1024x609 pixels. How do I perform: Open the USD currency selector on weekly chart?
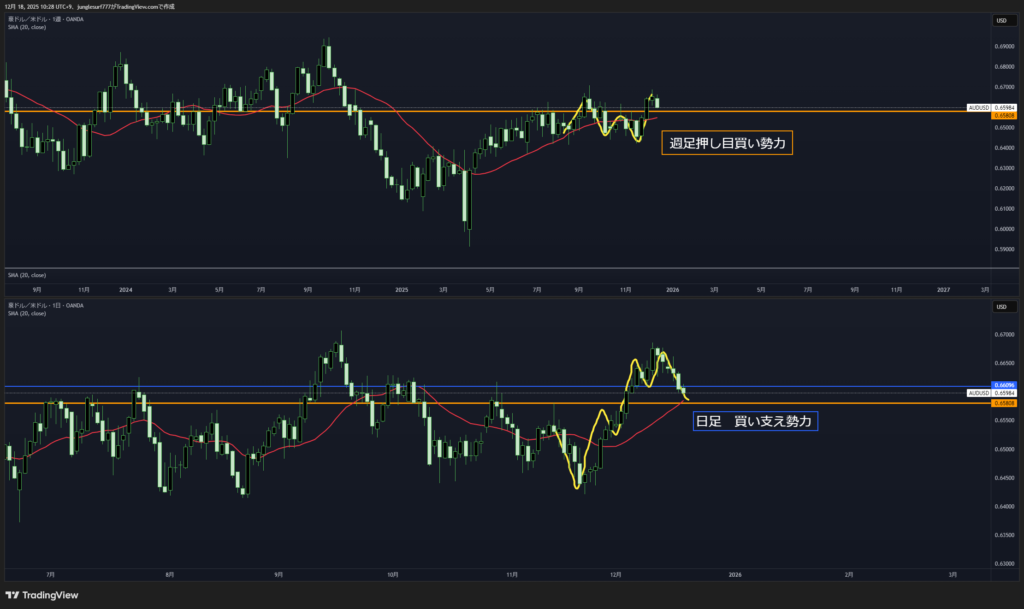999,20
